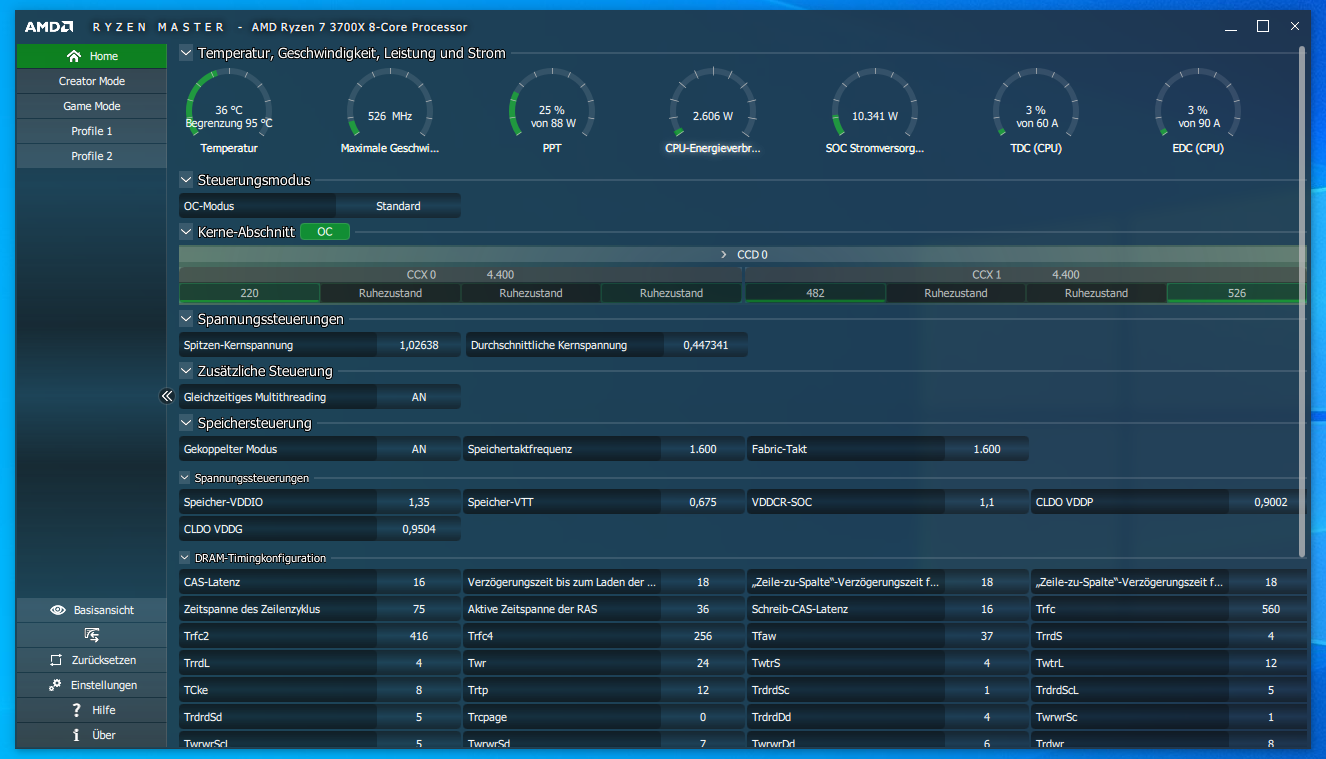Switch to Basisansicht view

click(92, 610)
